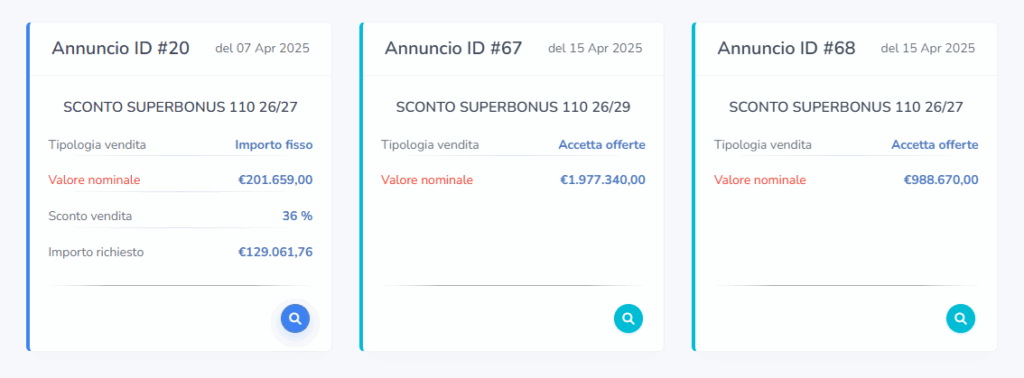The width and height of the screenshot is (1024, 378).
Task: Select the Importo fisso value
Action: [274, 145]
